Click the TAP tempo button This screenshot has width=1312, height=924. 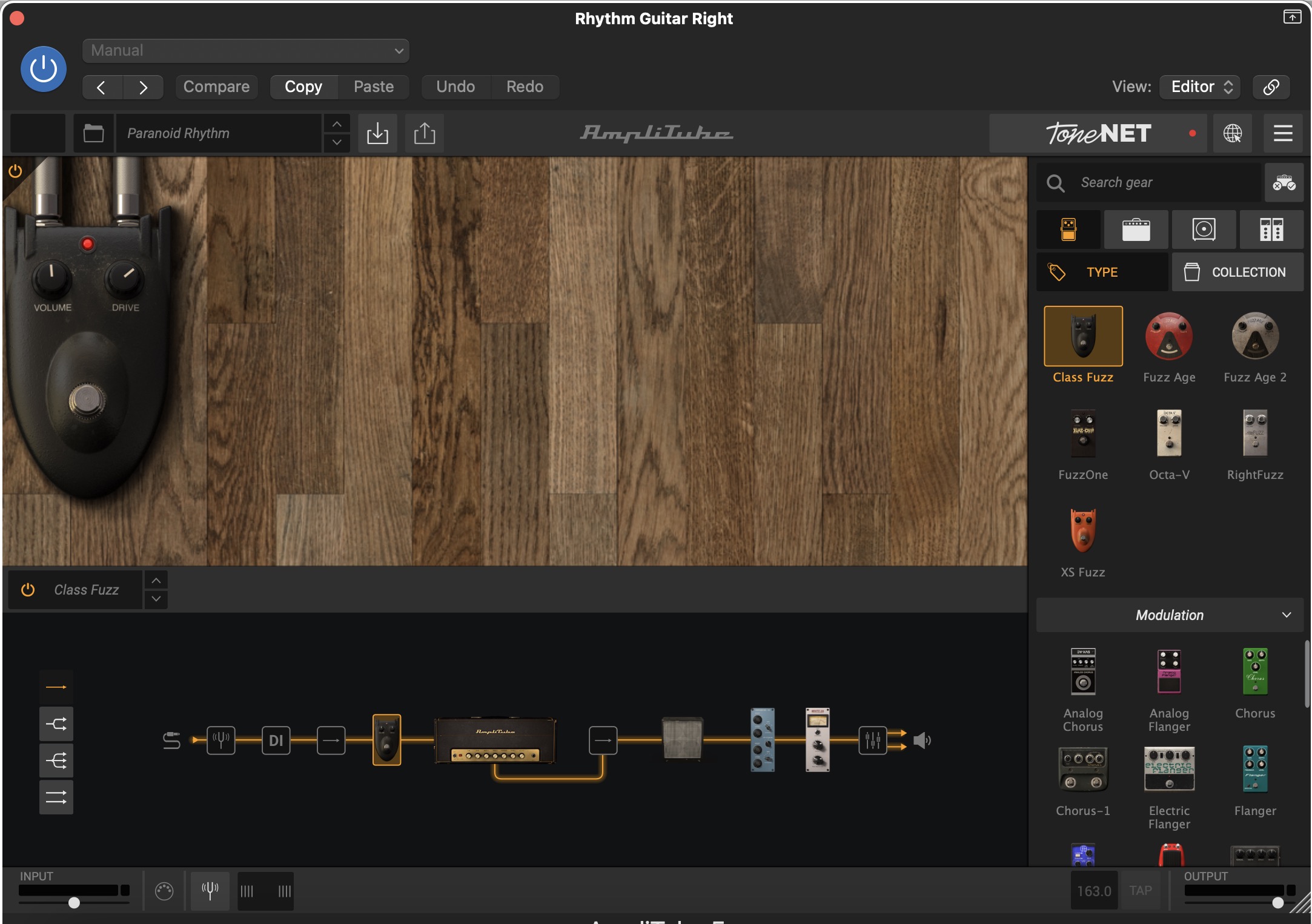pos(1141,891)
